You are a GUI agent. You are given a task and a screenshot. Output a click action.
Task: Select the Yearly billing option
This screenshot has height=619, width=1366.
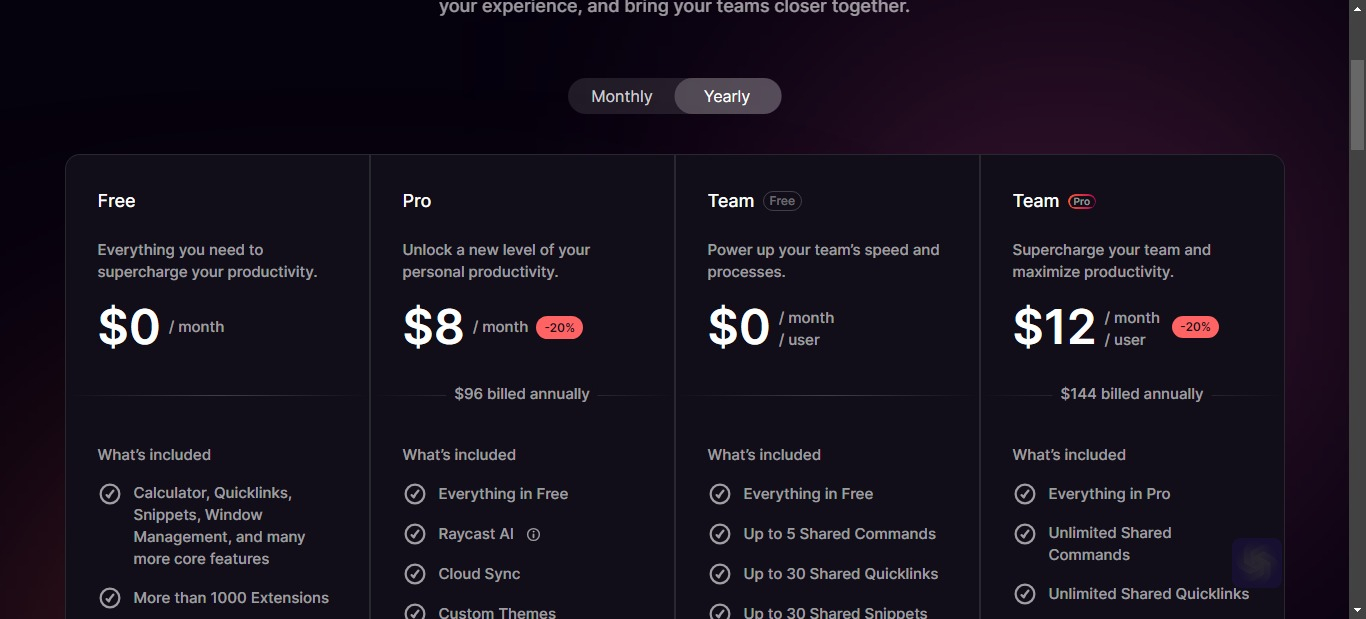[727, 96]
